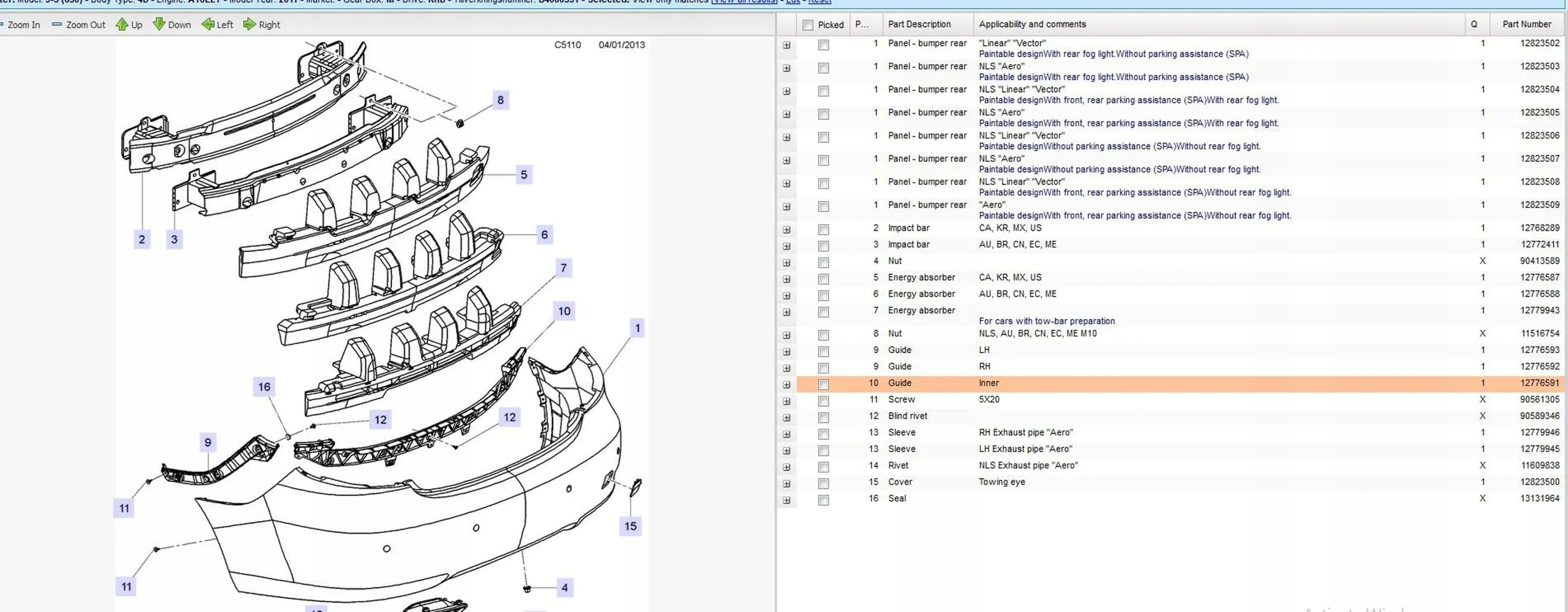
Task: Select the Screw 5X20 row
Action: pos(1129,399)
